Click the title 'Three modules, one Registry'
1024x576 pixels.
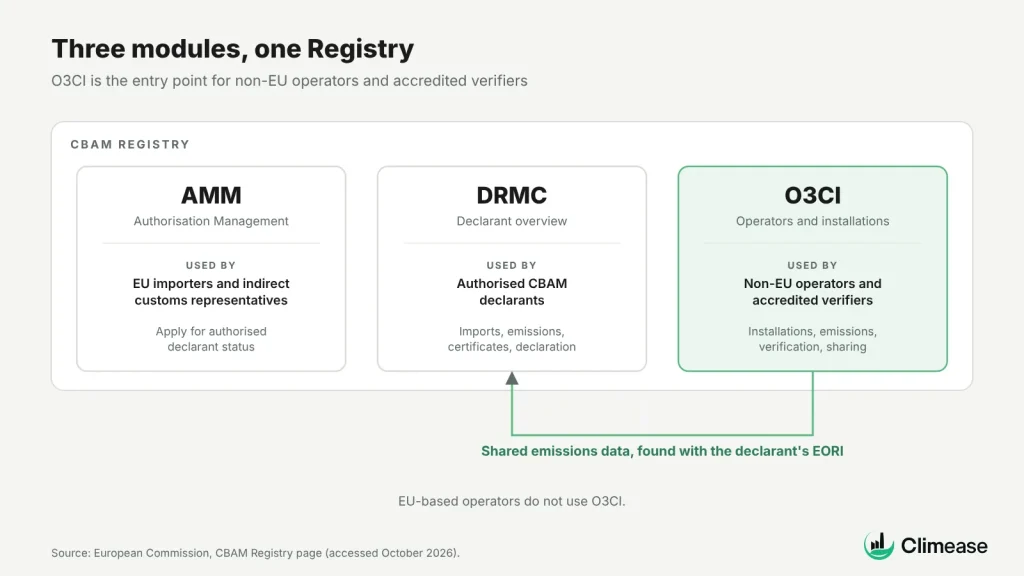coord(232,49)
